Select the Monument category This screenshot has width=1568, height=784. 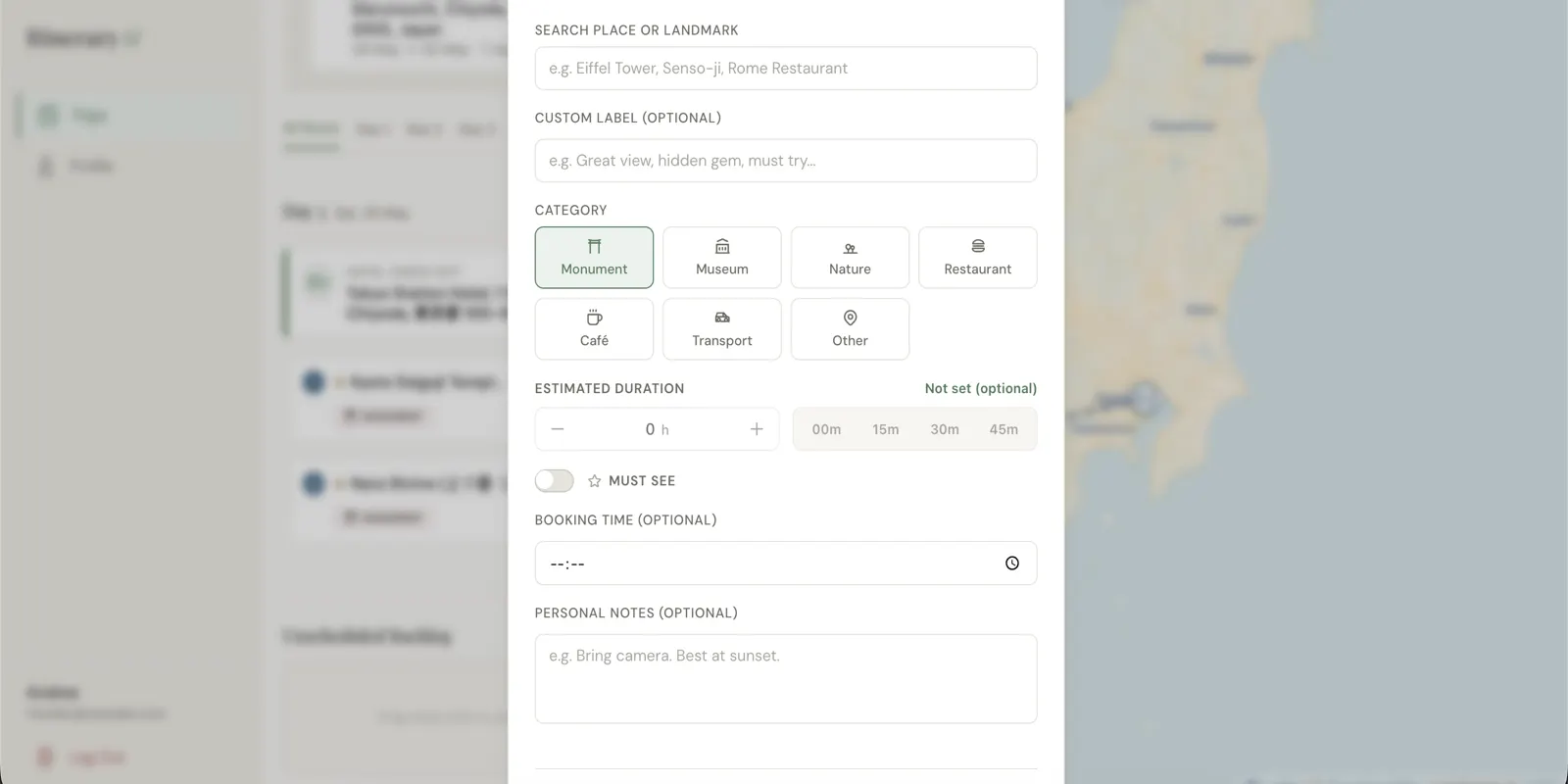coord(594,258)
